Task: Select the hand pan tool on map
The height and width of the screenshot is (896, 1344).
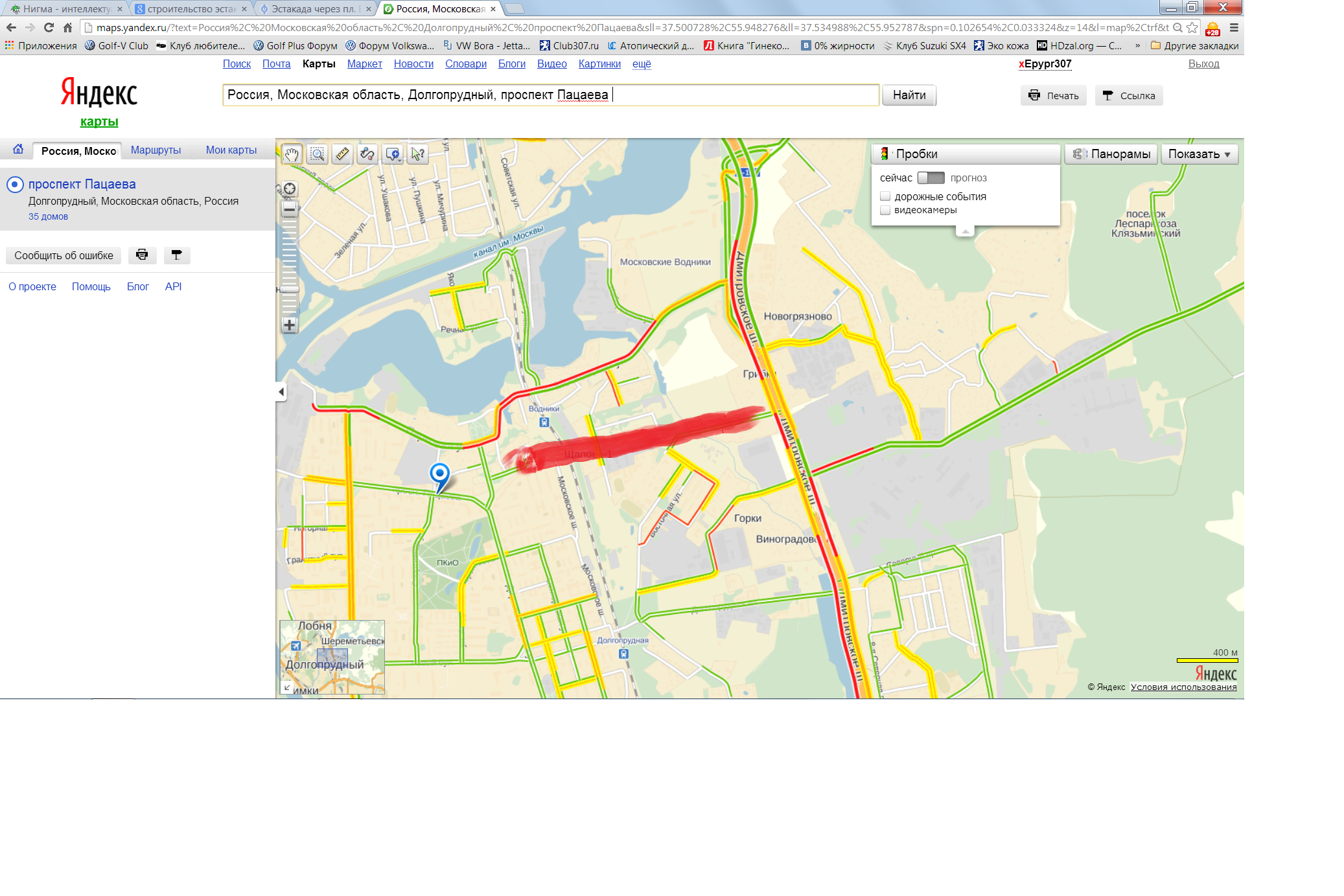Action: tap(292, 154)
